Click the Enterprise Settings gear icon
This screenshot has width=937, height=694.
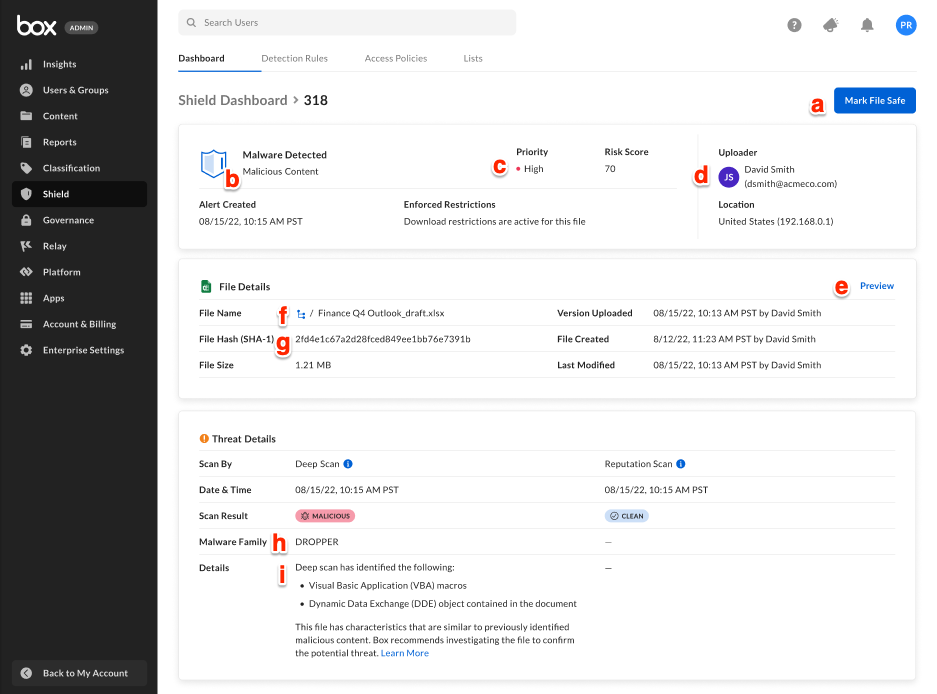pyautogui.click(x=26, y=350)
